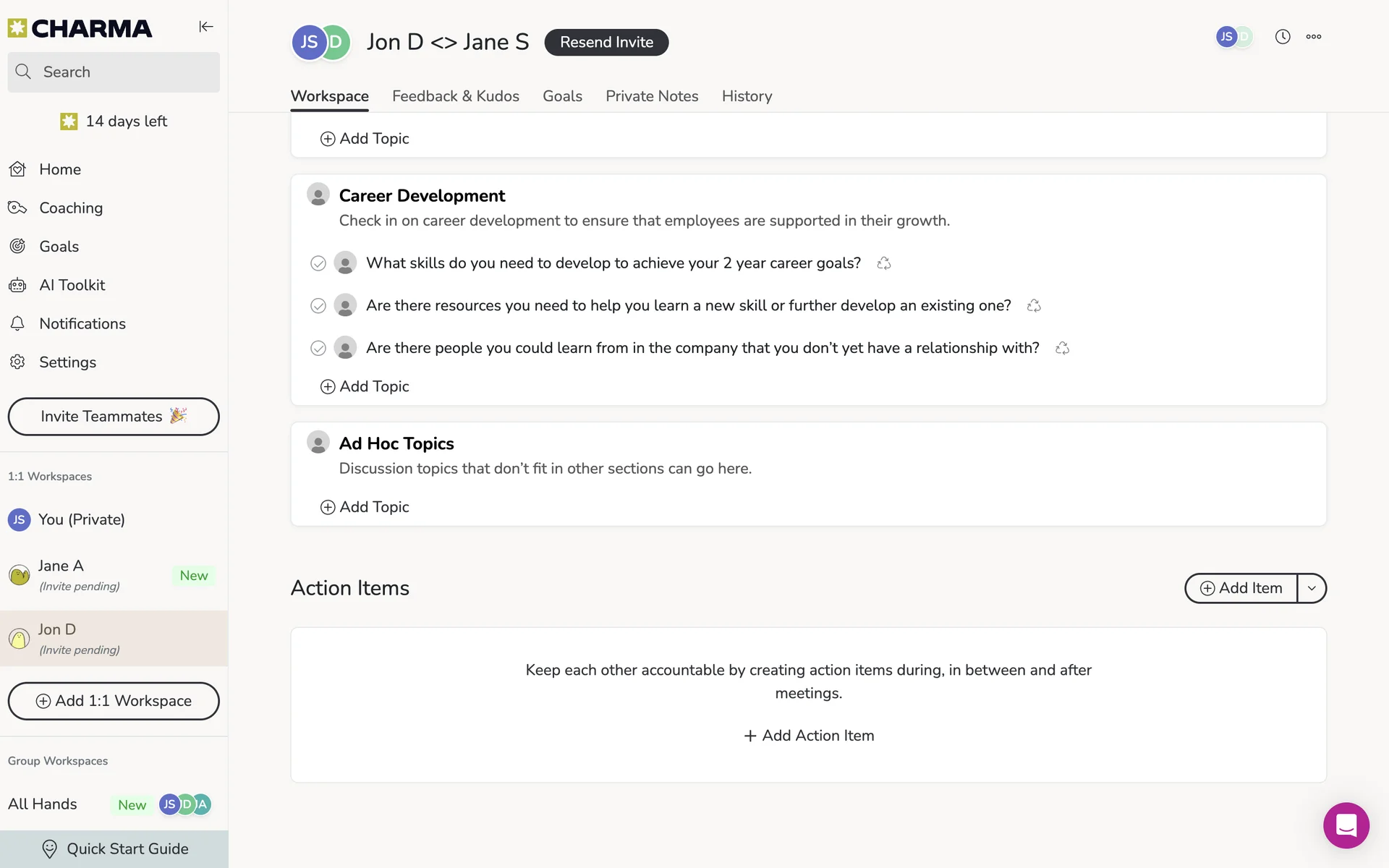The width and height of the screenshot is (1389, 868).
Task: Switch to Feedback & Kudos tab
Action: [x=455, y=96]
